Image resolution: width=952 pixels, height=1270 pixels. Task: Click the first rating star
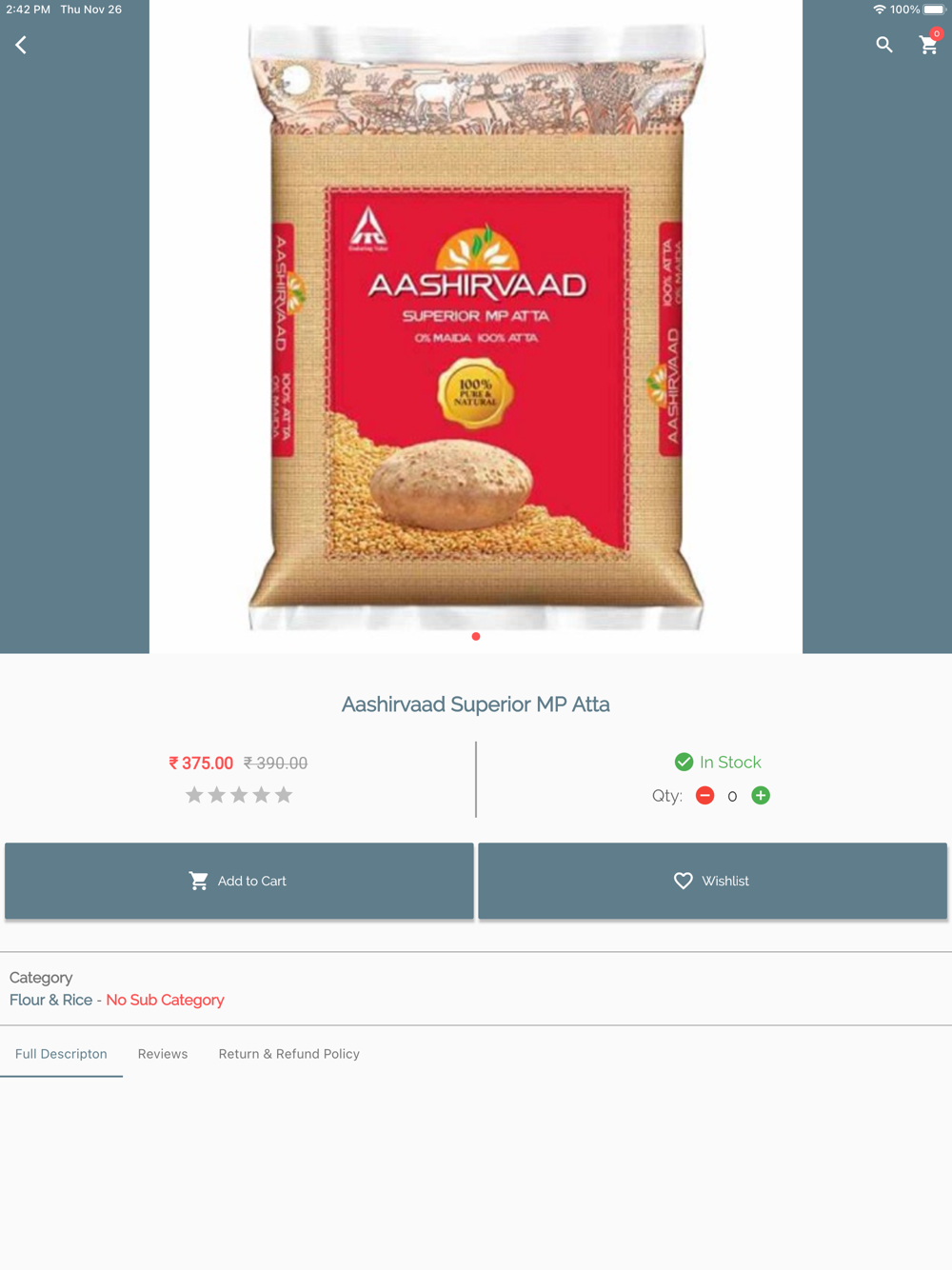coord(194,795)
